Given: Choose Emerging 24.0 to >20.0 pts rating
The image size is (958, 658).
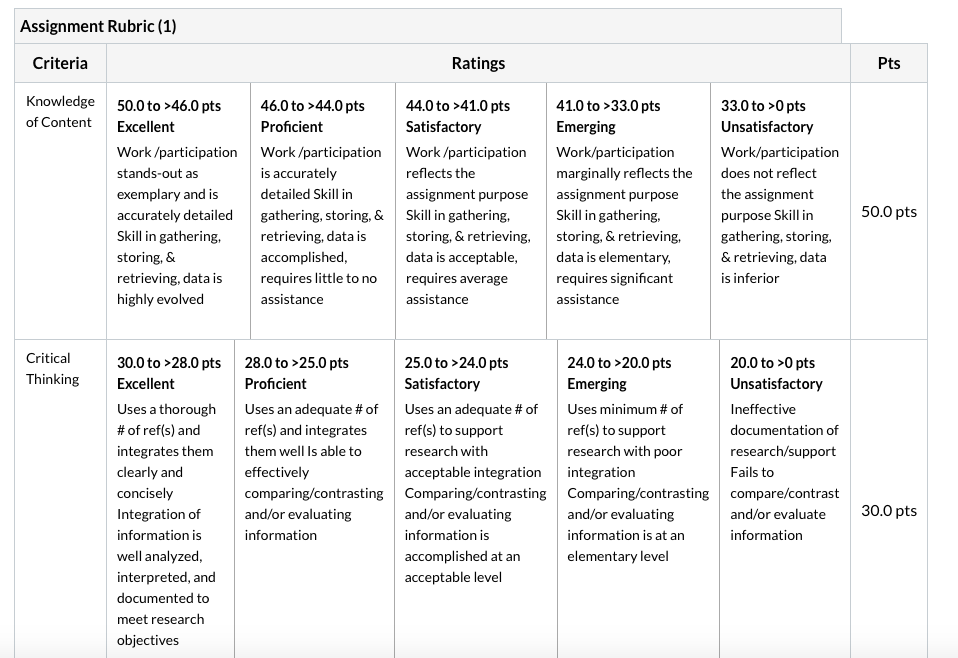Looking at the screenshot, I should pos(638,499).
